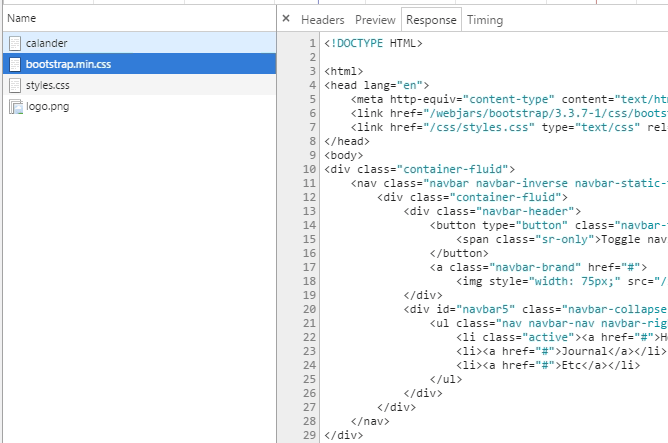Viewport: 668px width, 443px height.
Task: Click the navbar-header div line
Action: click(492, 211)
